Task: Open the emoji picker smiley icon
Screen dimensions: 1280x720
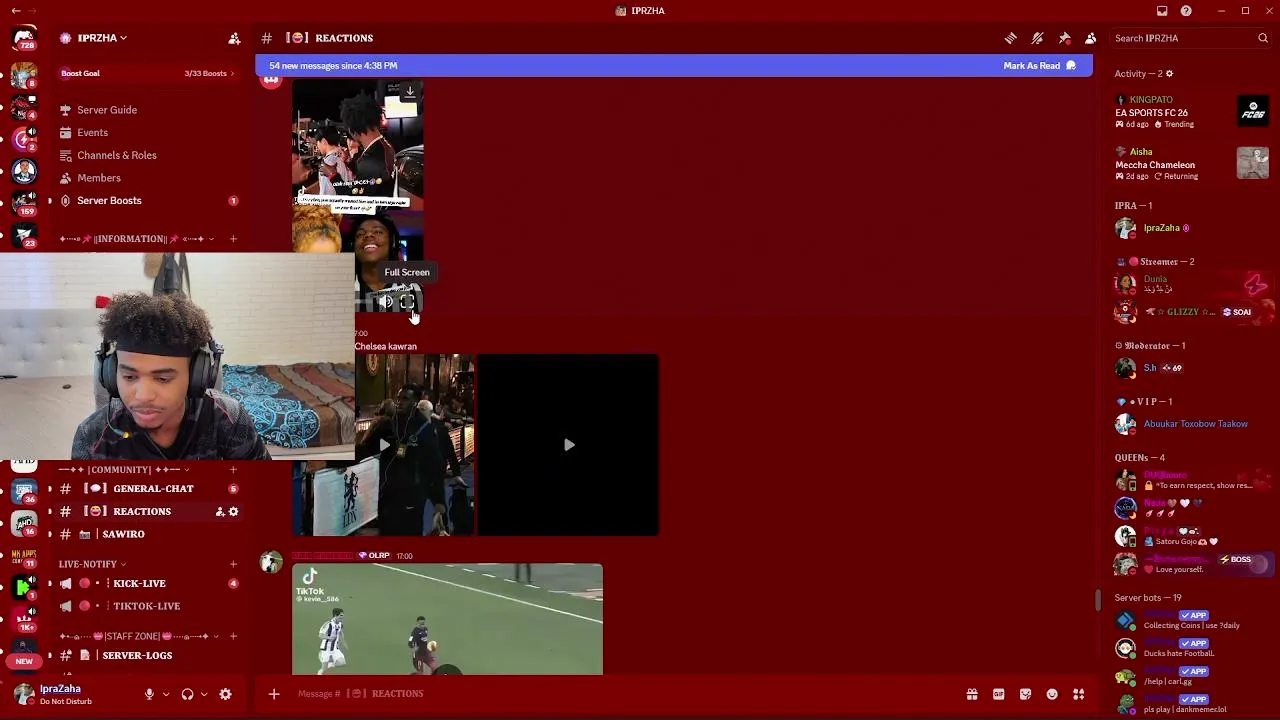Action: tap(1052, 694)
